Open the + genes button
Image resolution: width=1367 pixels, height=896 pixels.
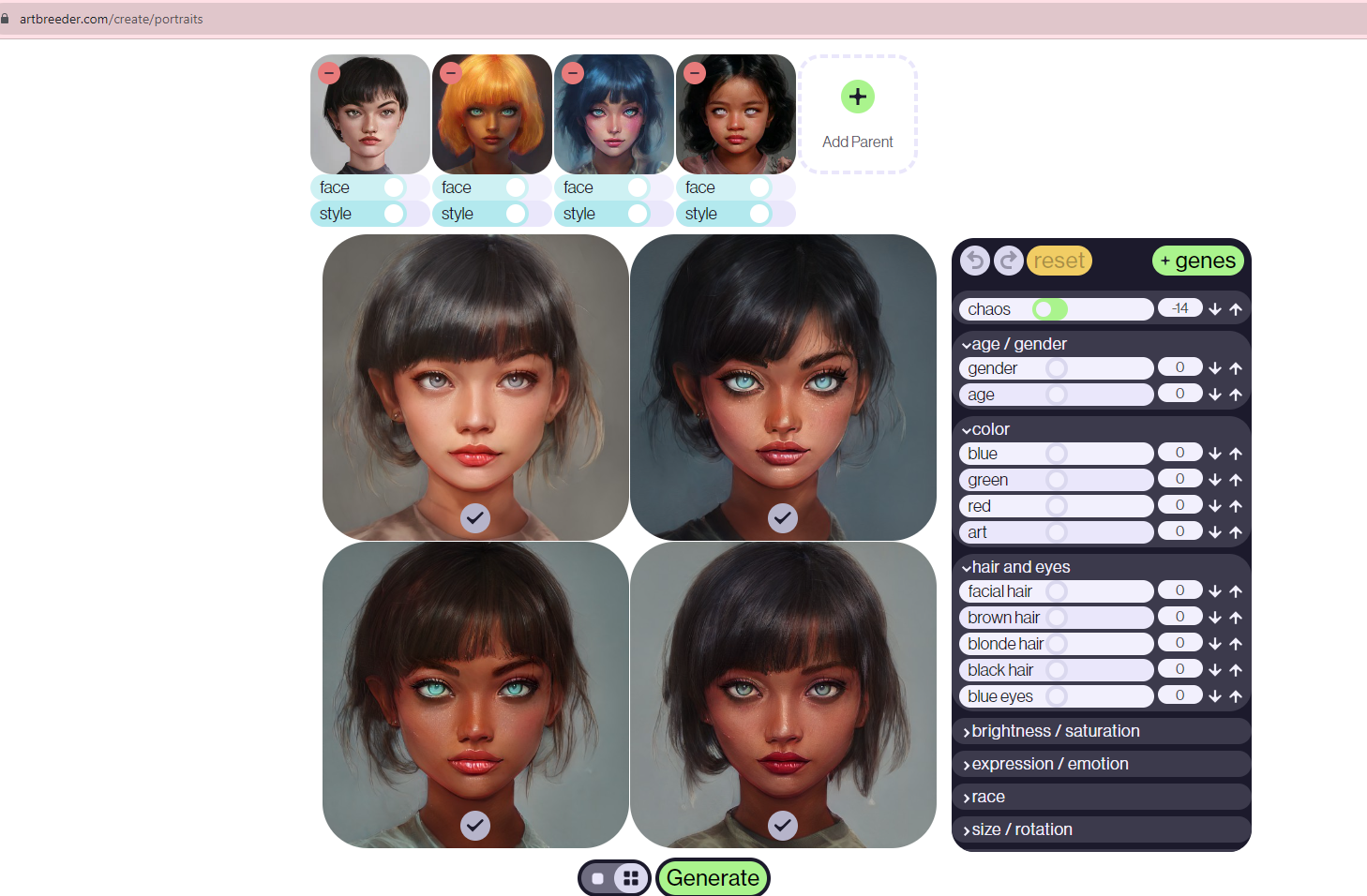tap(1198, 261)
